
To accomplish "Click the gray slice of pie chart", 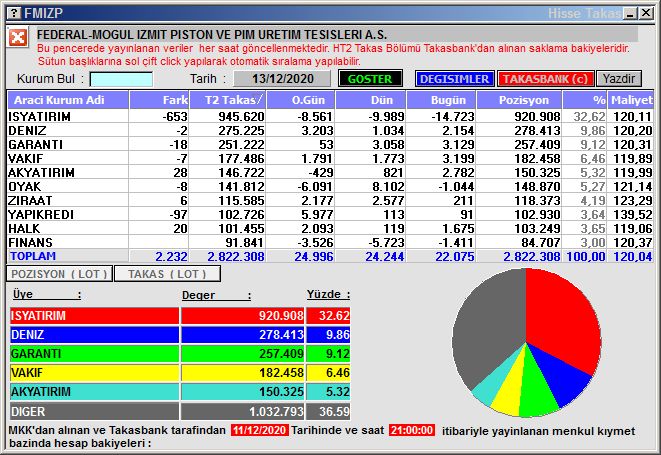I will pyautogui.click(x=489, y=325).
